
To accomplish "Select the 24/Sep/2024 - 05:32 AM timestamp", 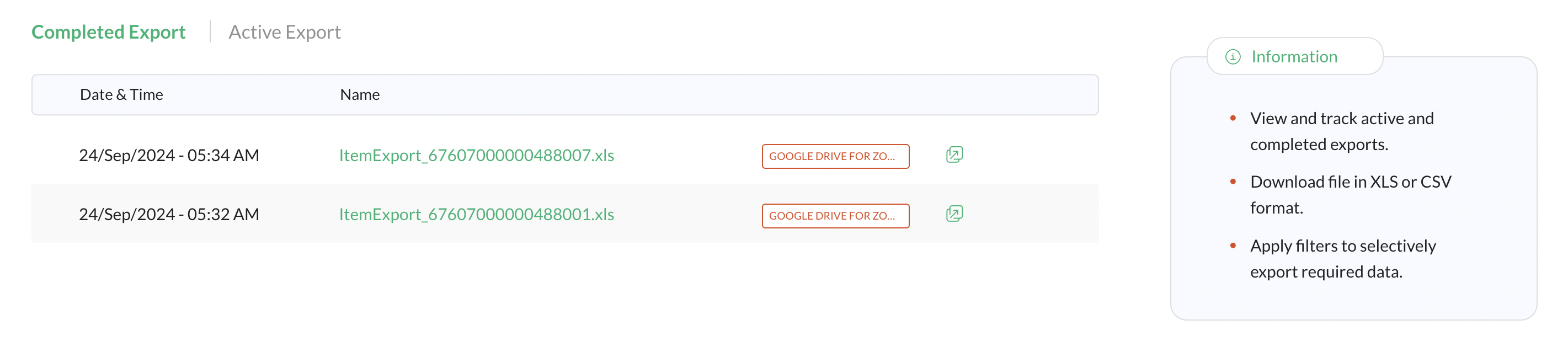I will click(x=169, y=214).
